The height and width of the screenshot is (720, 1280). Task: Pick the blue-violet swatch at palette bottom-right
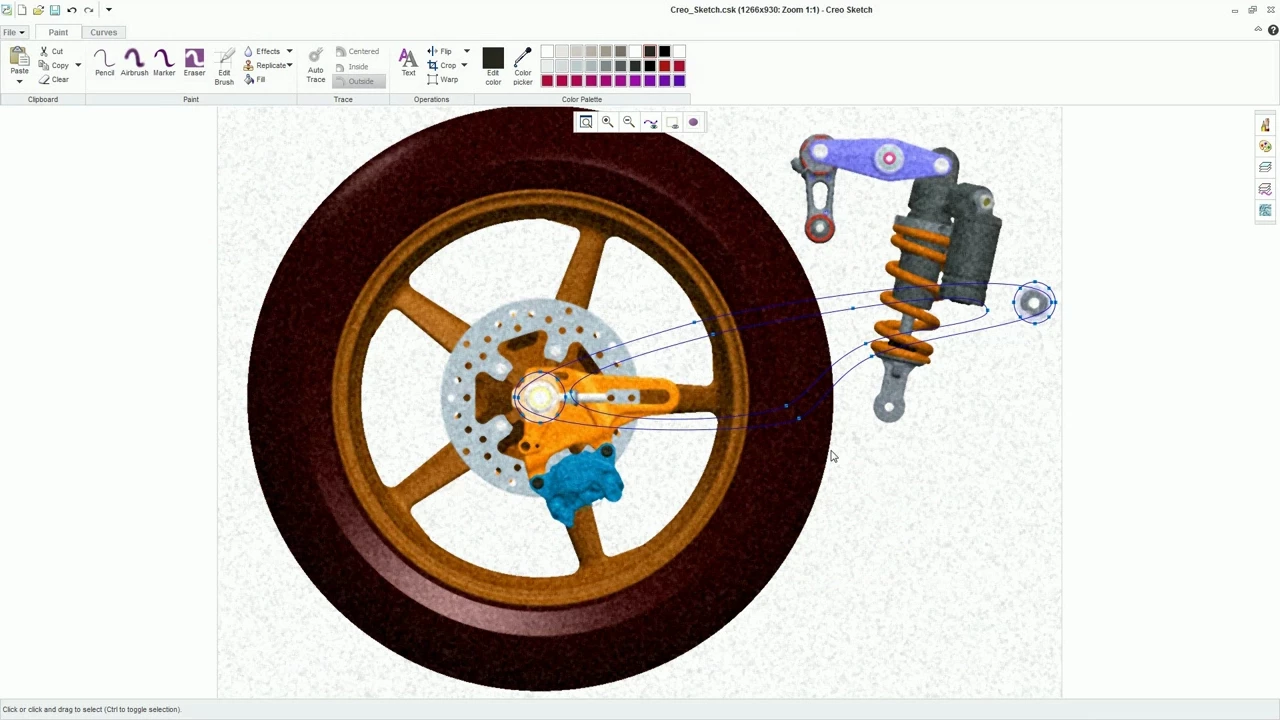pos(679,80)
